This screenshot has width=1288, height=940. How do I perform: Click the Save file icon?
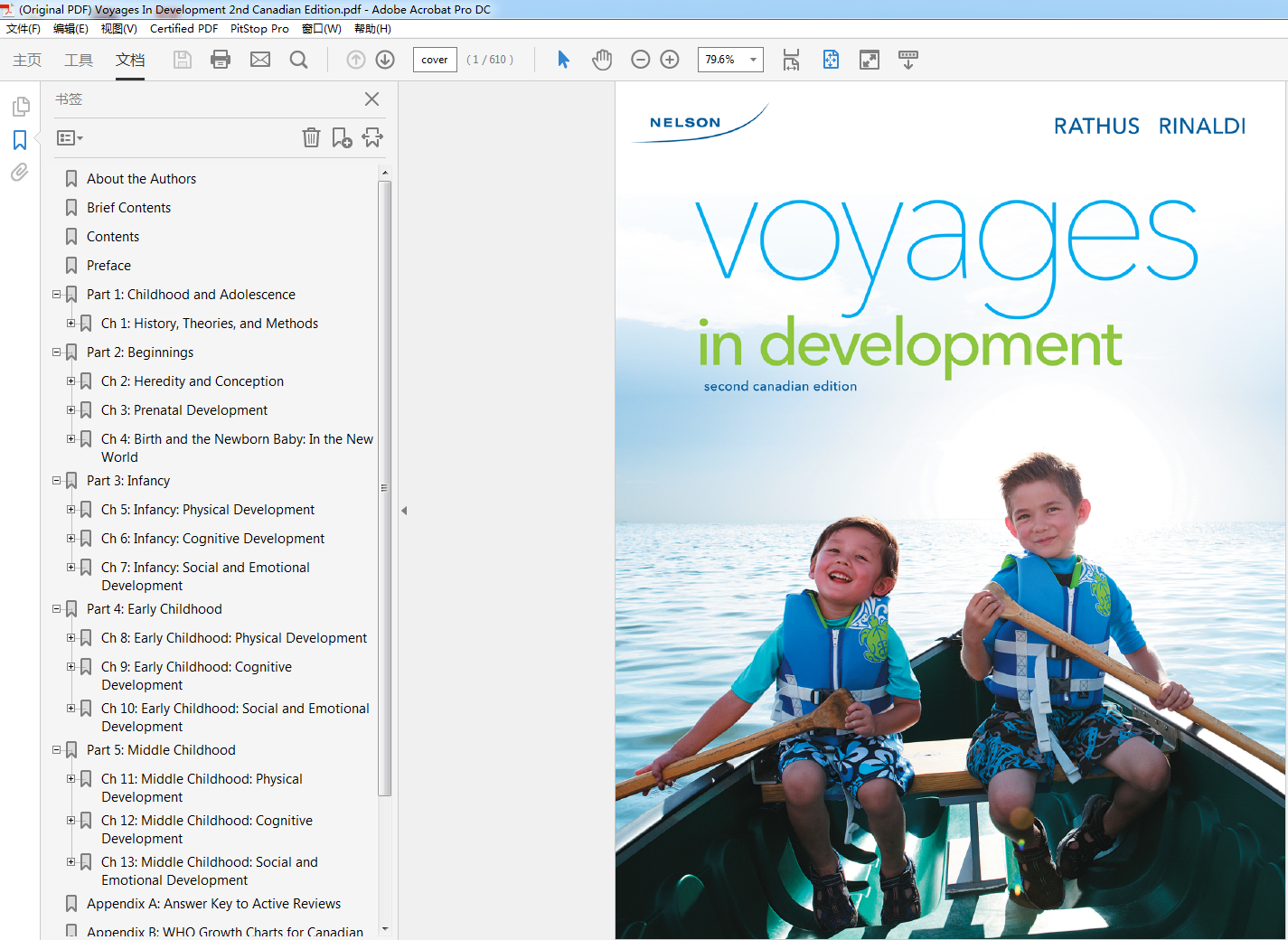[x=183, y=60]
